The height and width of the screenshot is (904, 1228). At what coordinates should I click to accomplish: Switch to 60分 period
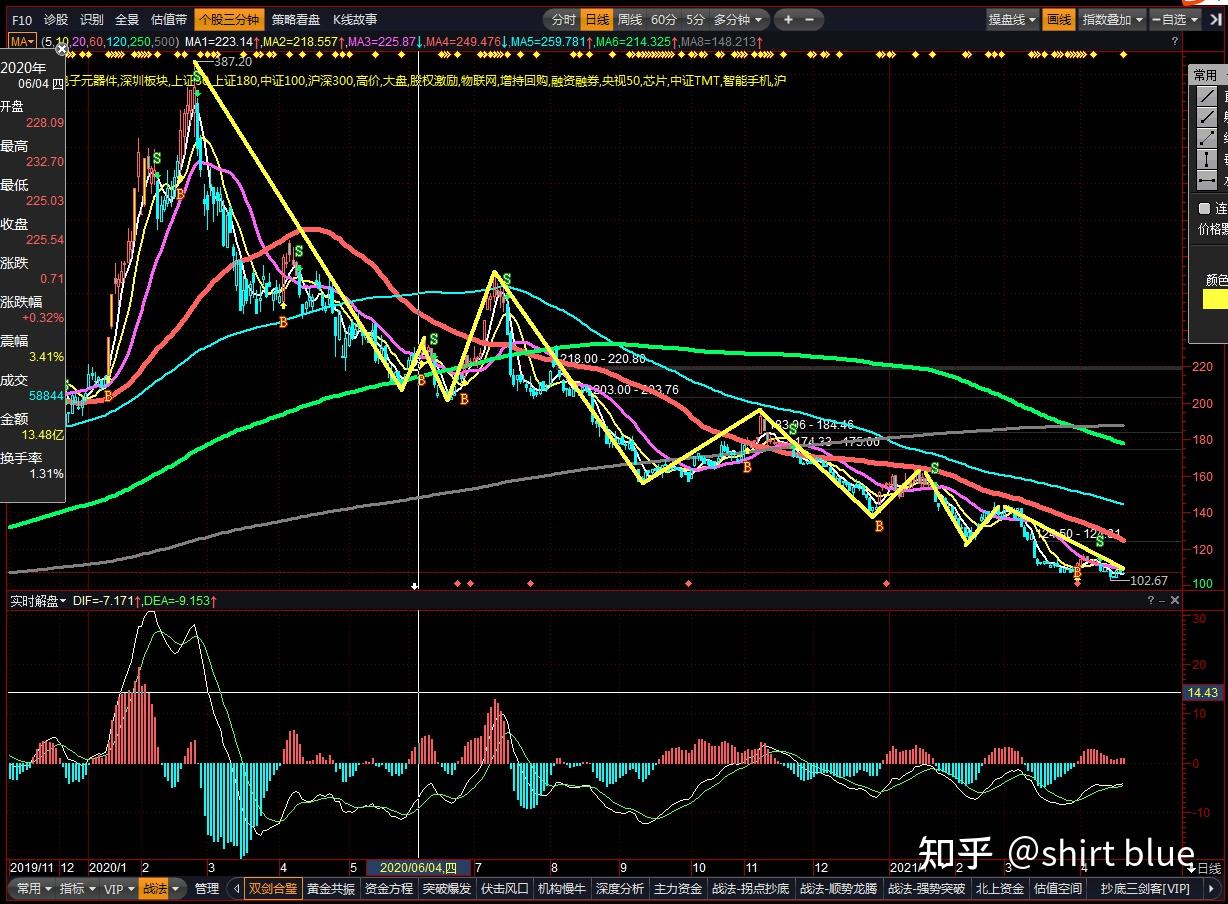pos(664,19)
